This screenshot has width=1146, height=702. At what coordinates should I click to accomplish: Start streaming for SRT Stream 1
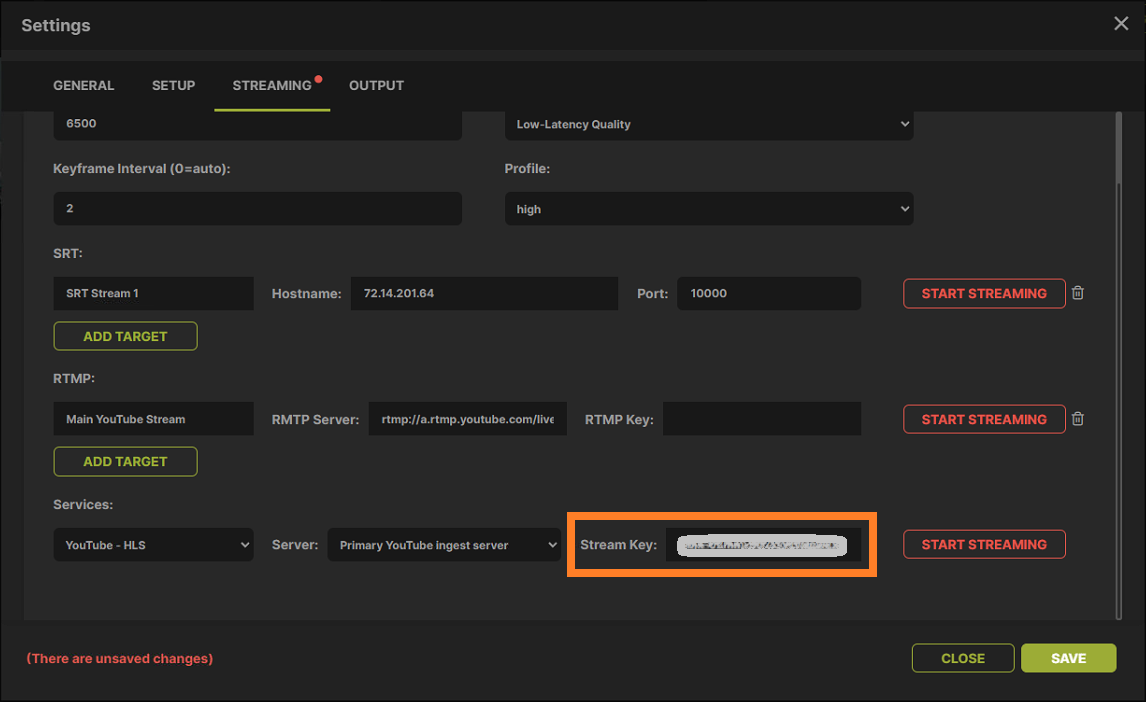(984, 293)
